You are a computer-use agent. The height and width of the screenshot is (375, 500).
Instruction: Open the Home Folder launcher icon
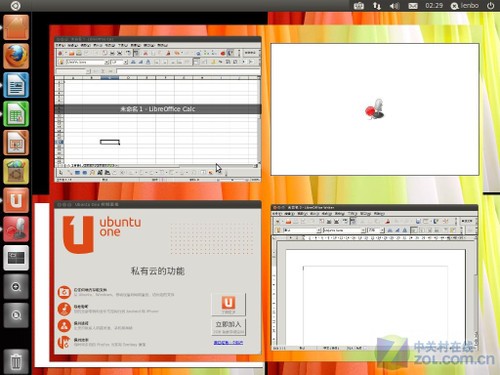click(x=16, y=27)
